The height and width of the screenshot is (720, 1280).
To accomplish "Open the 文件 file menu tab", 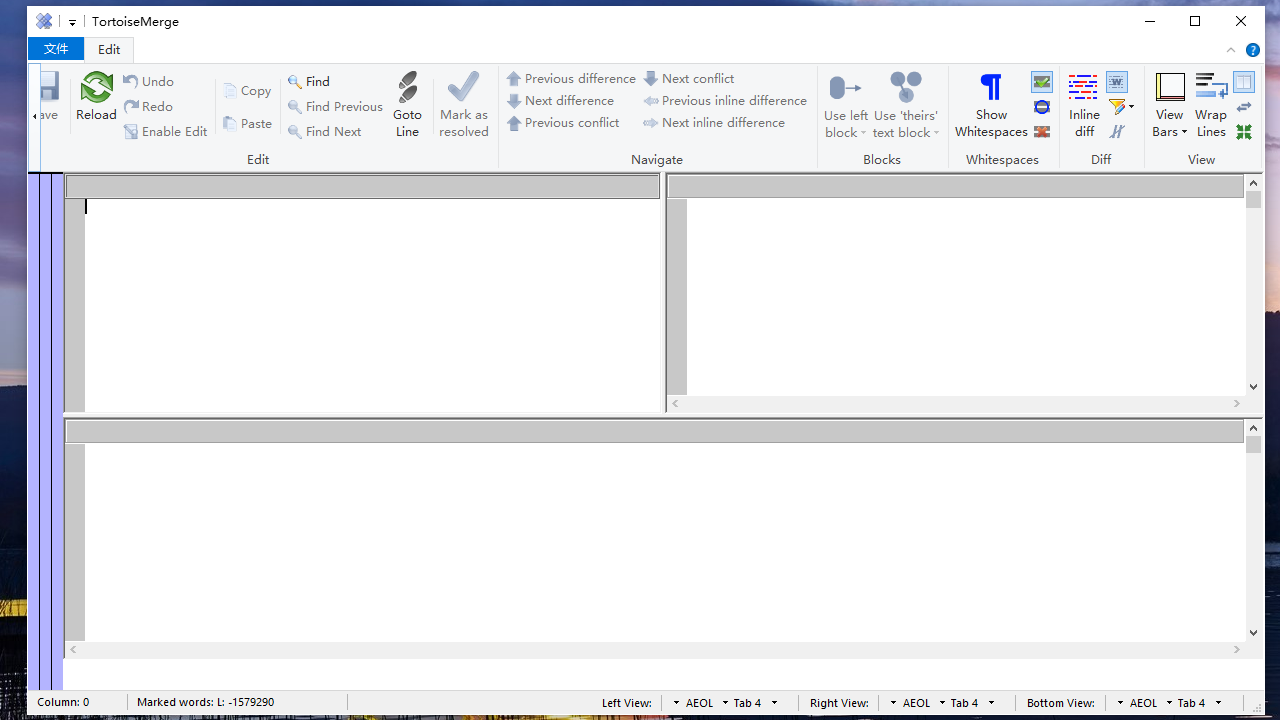I will (x=56, y=49).
